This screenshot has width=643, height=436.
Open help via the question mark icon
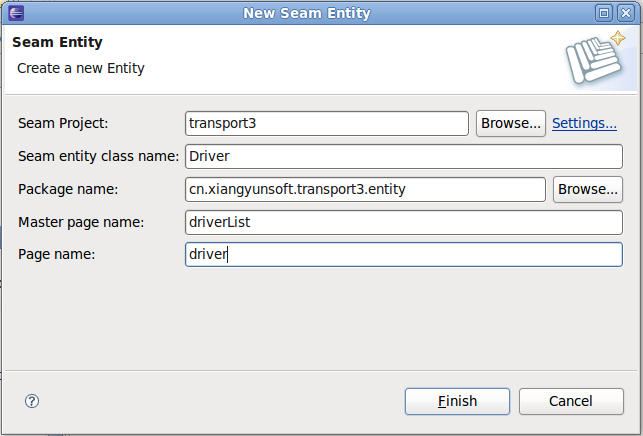click(32, 401)
